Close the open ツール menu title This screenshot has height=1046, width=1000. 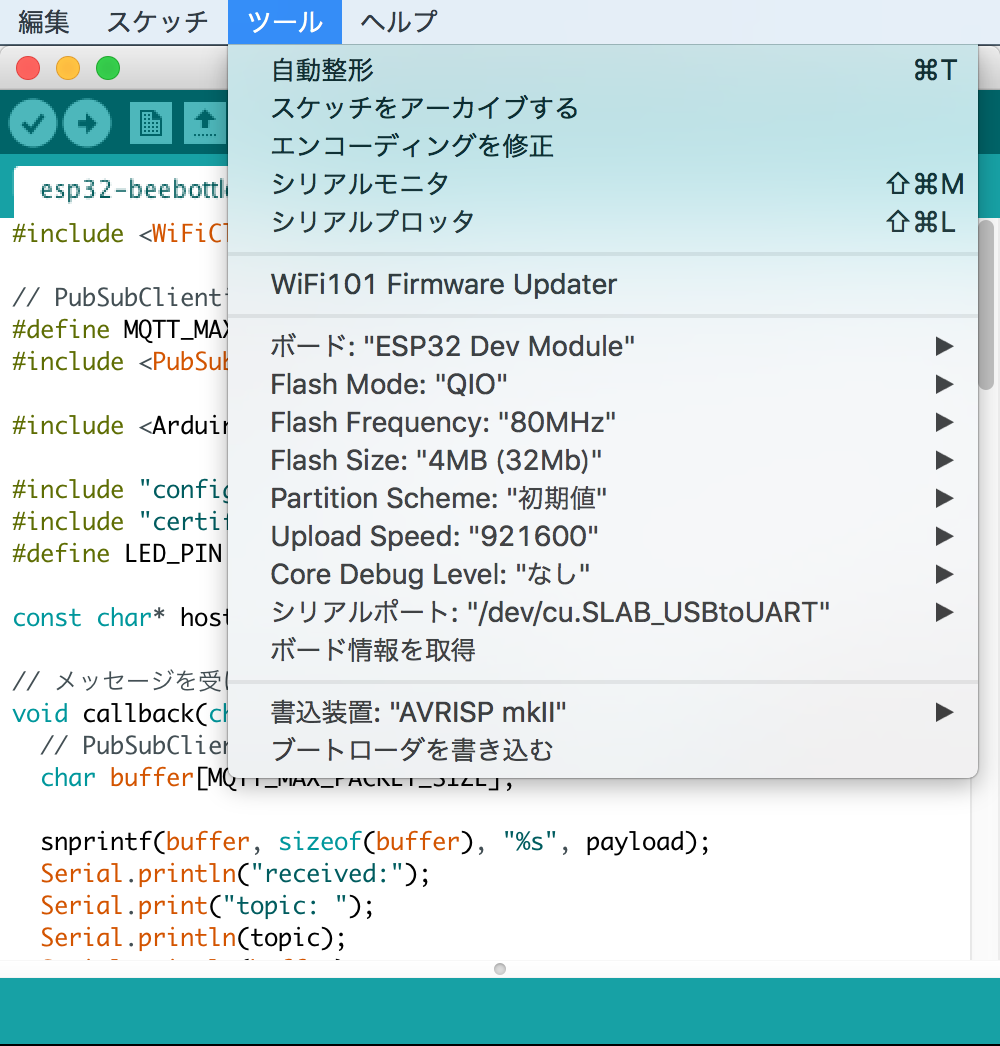[x=285, y=22]
